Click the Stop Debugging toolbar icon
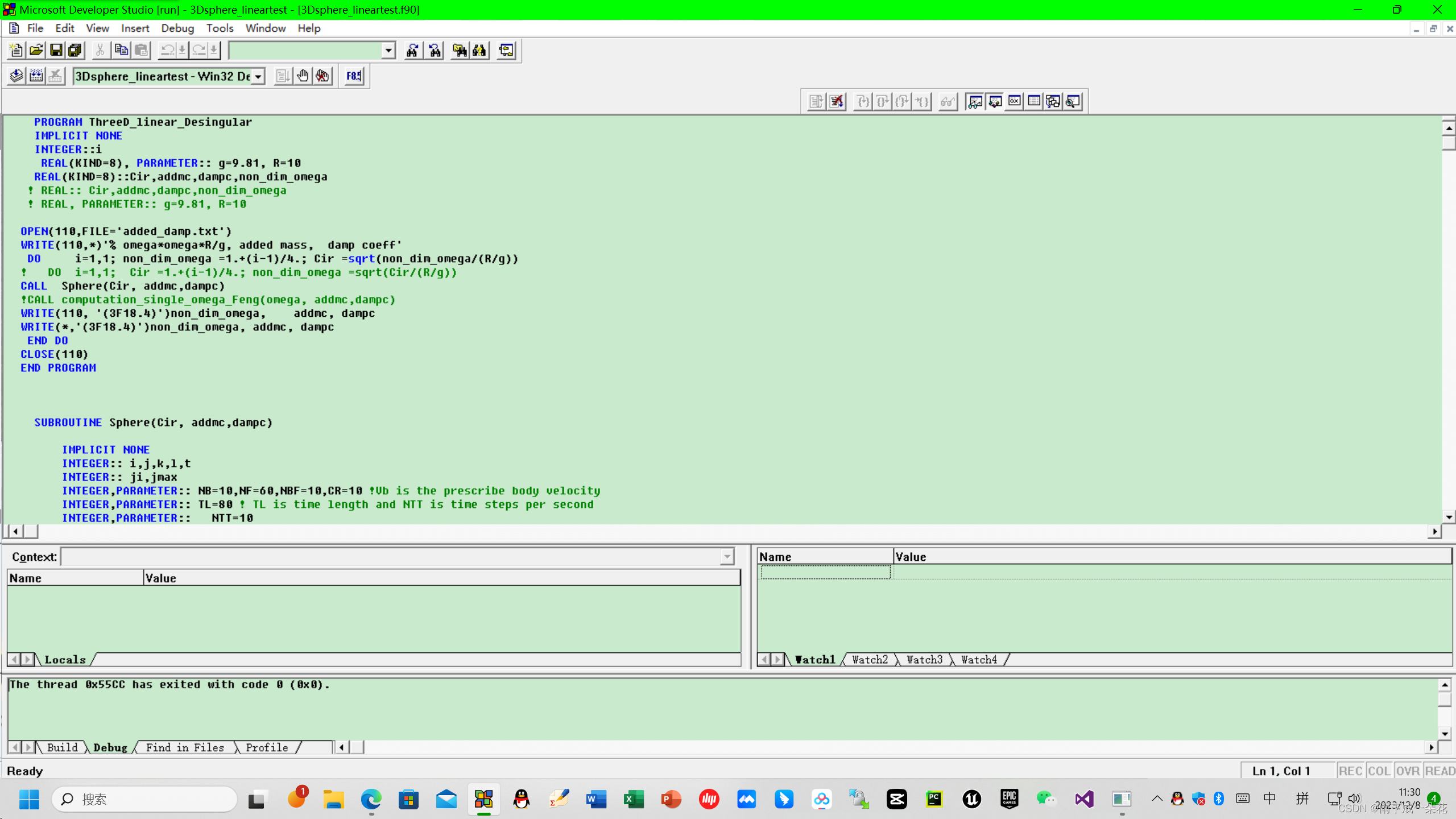This screenshot has height=819, width=1456. click(x=837, y=101)
